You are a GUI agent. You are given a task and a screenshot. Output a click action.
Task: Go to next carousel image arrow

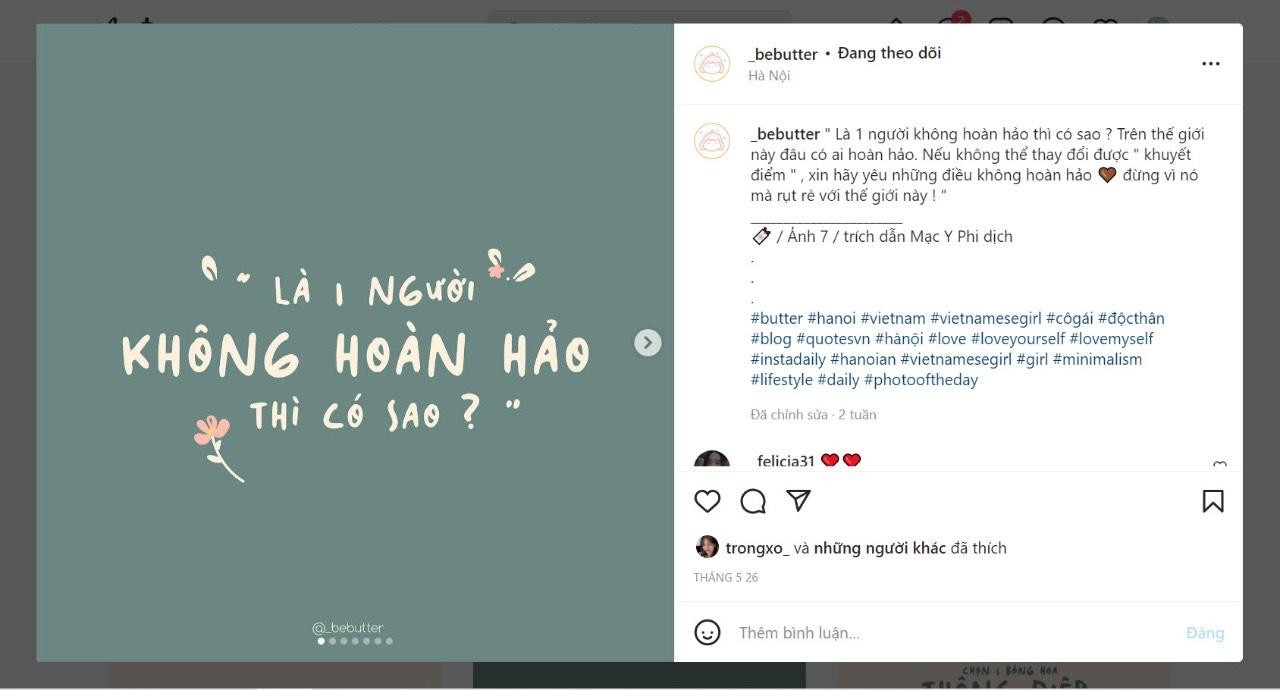pyautogui.click(x=647, y=343)
